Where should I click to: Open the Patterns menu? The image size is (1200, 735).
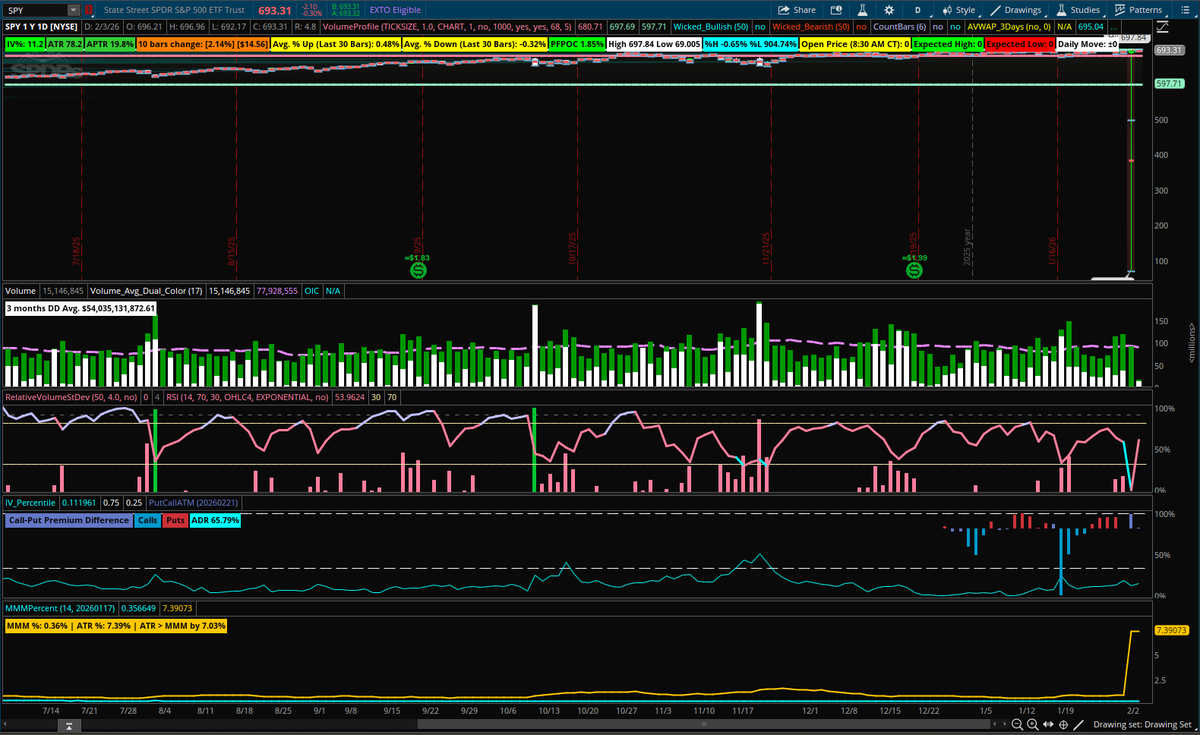[1139, 10]
